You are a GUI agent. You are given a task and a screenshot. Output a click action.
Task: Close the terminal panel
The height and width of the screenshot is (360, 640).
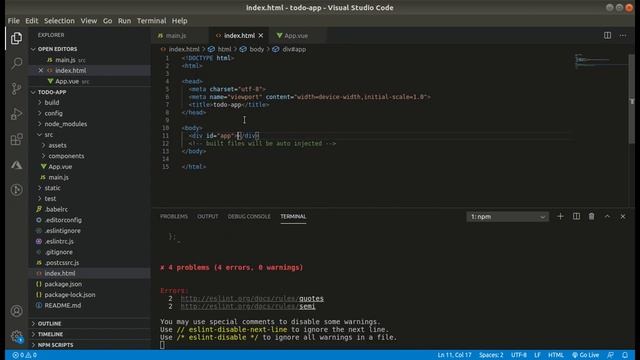click(x=623, y=216)
